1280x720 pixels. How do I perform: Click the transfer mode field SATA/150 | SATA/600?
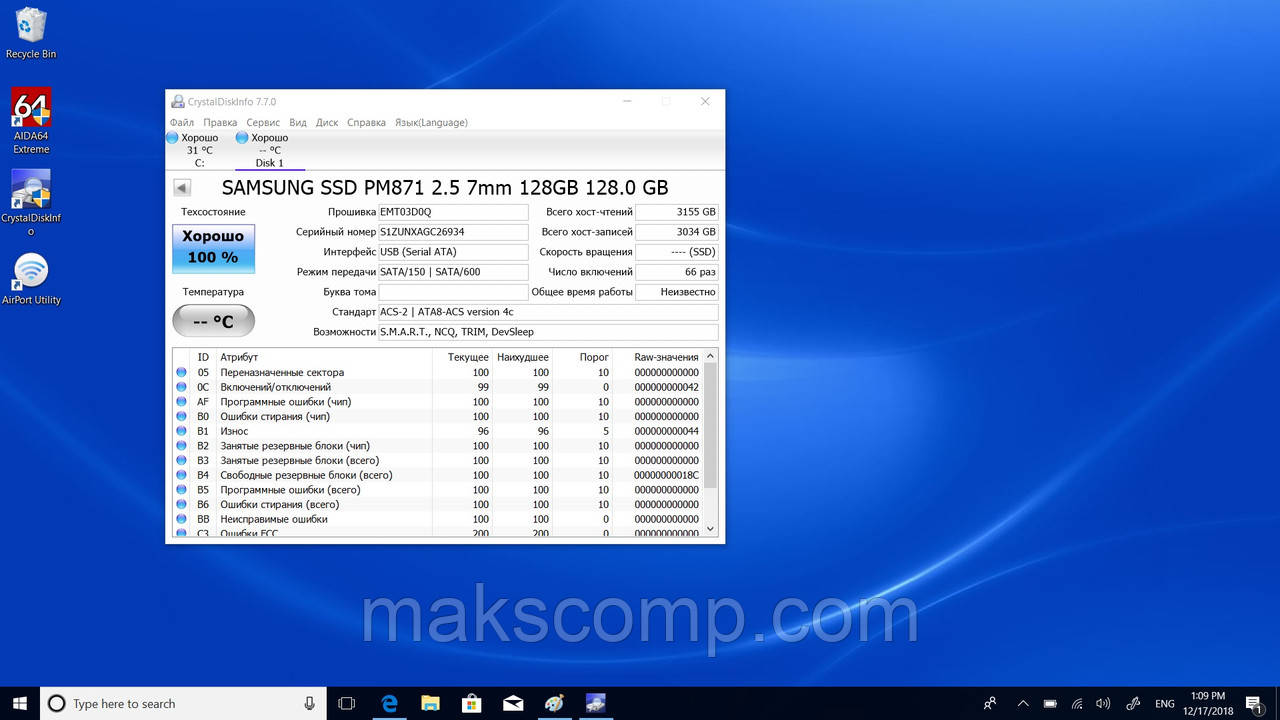tap(453, 272)
